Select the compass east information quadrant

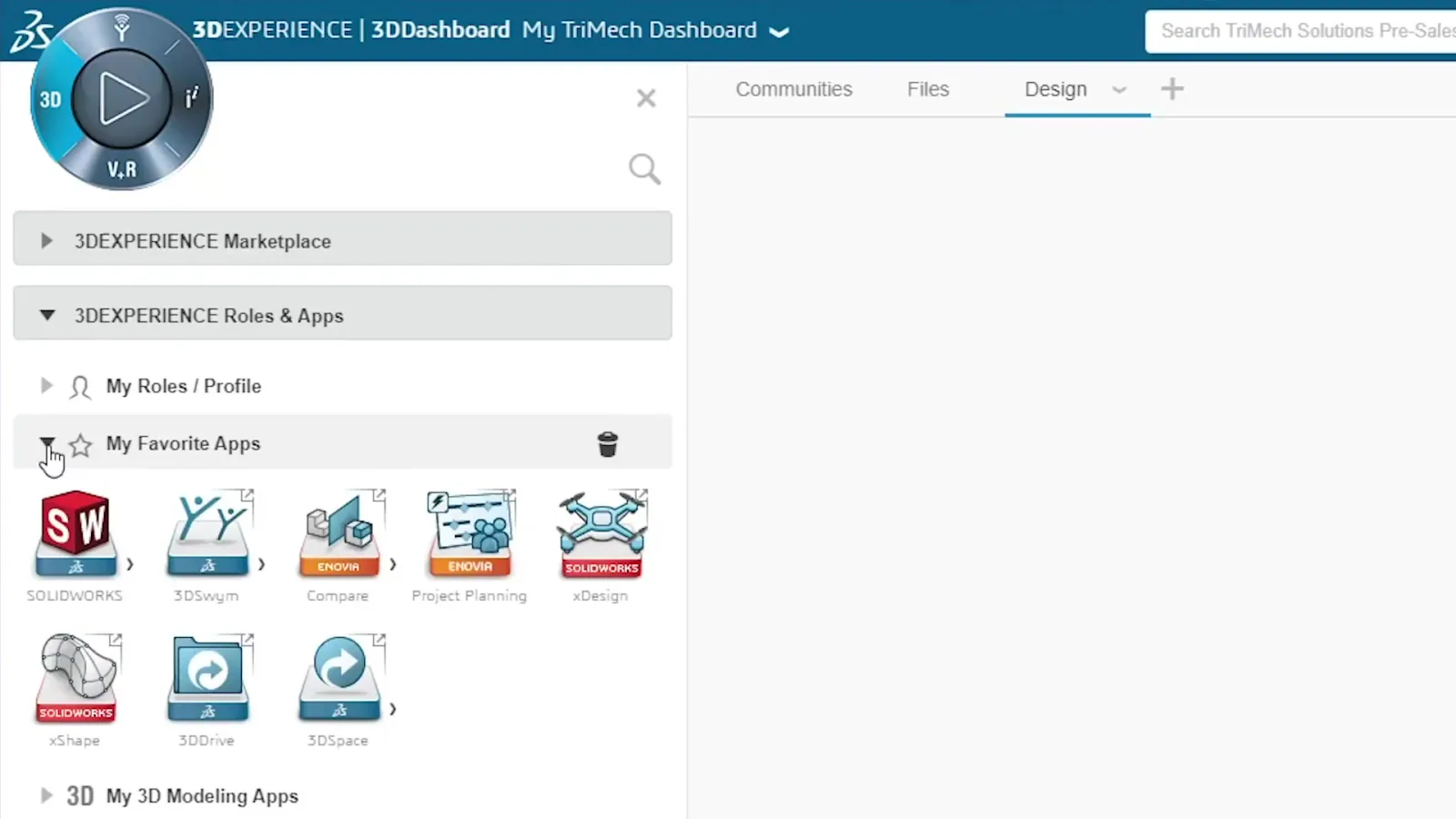coord(192,98)
